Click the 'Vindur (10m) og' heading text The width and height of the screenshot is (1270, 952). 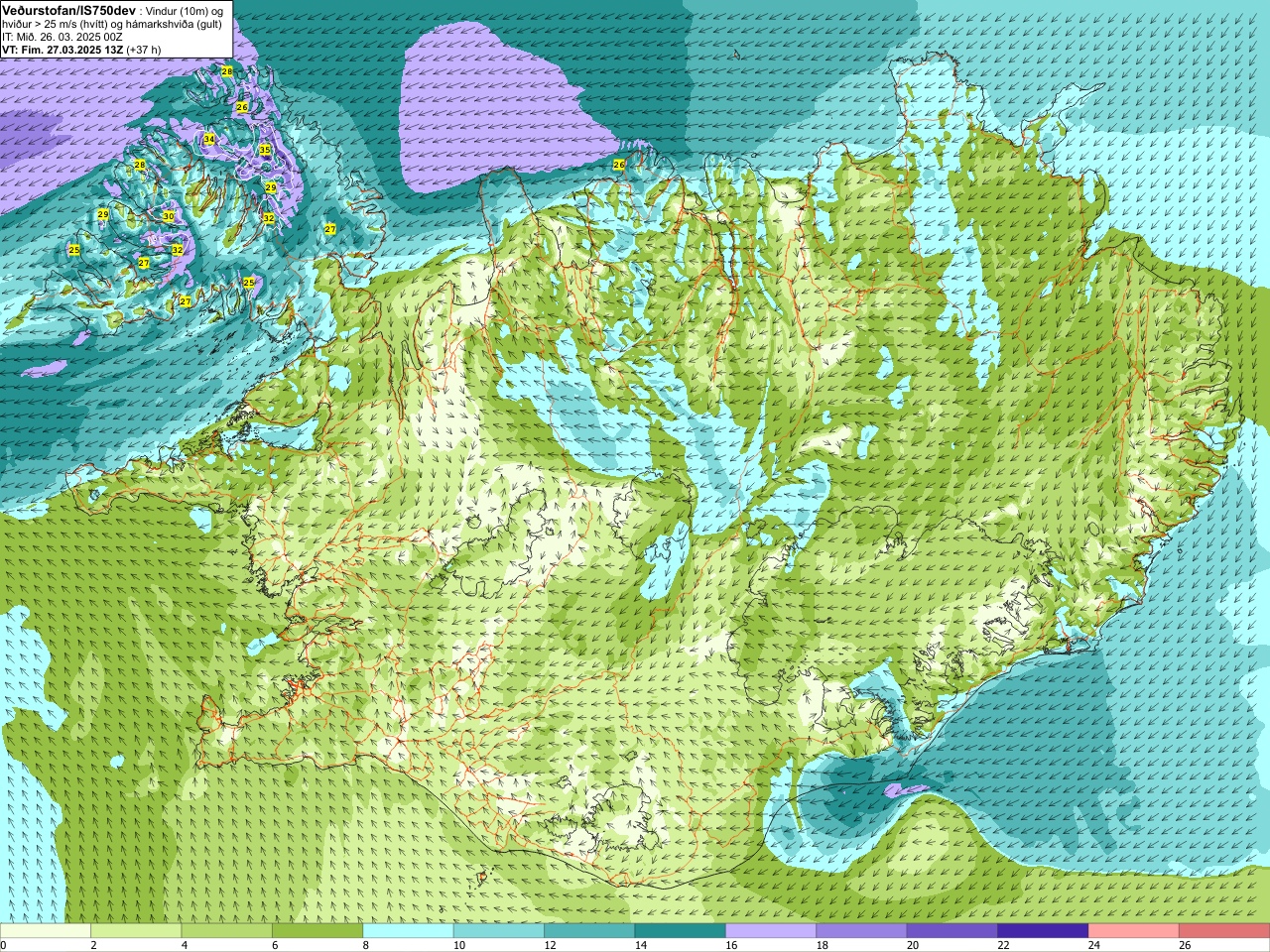point(185,11)
